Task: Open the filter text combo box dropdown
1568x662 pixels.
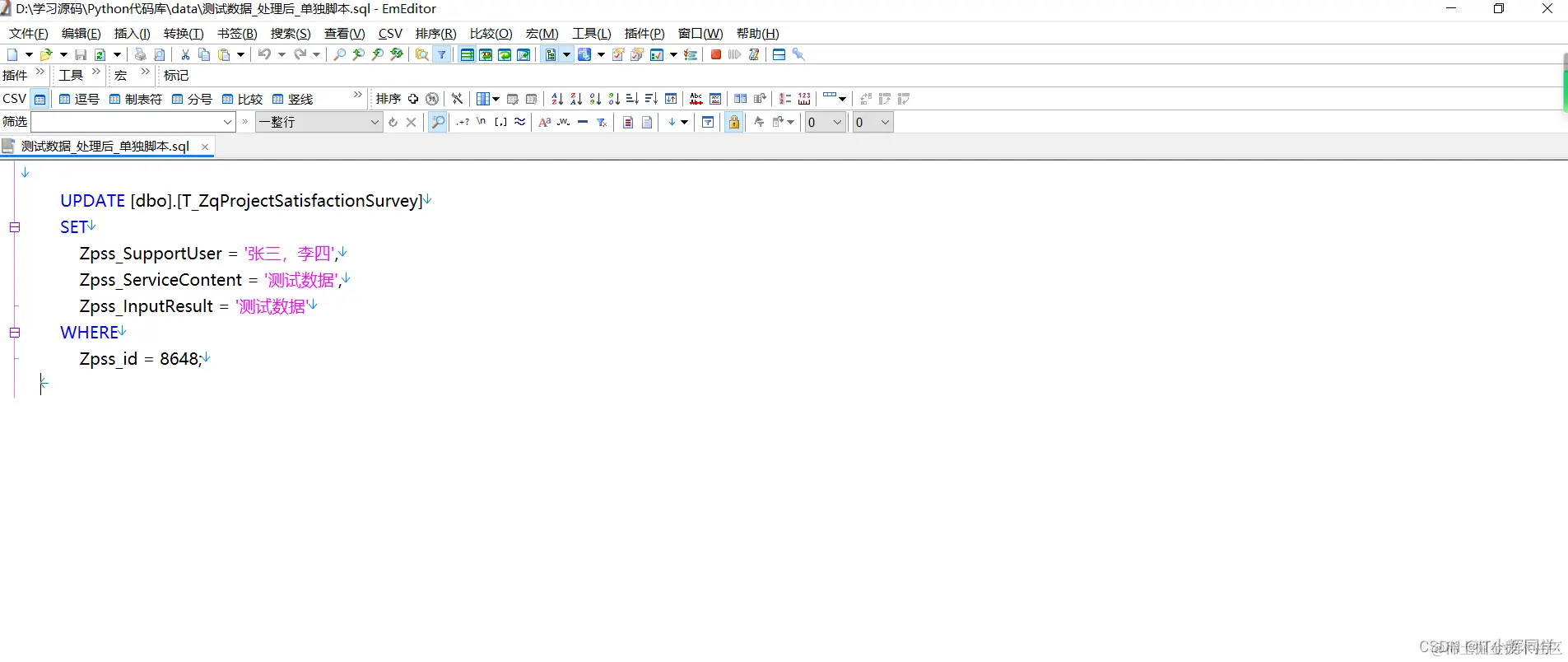Action: pyautogui.click(x=228, y=122)
